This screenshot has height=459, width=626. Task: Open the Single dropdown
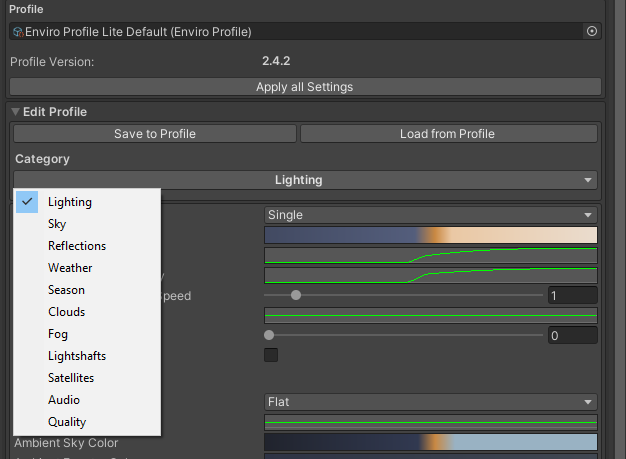(x=431, y=215)
